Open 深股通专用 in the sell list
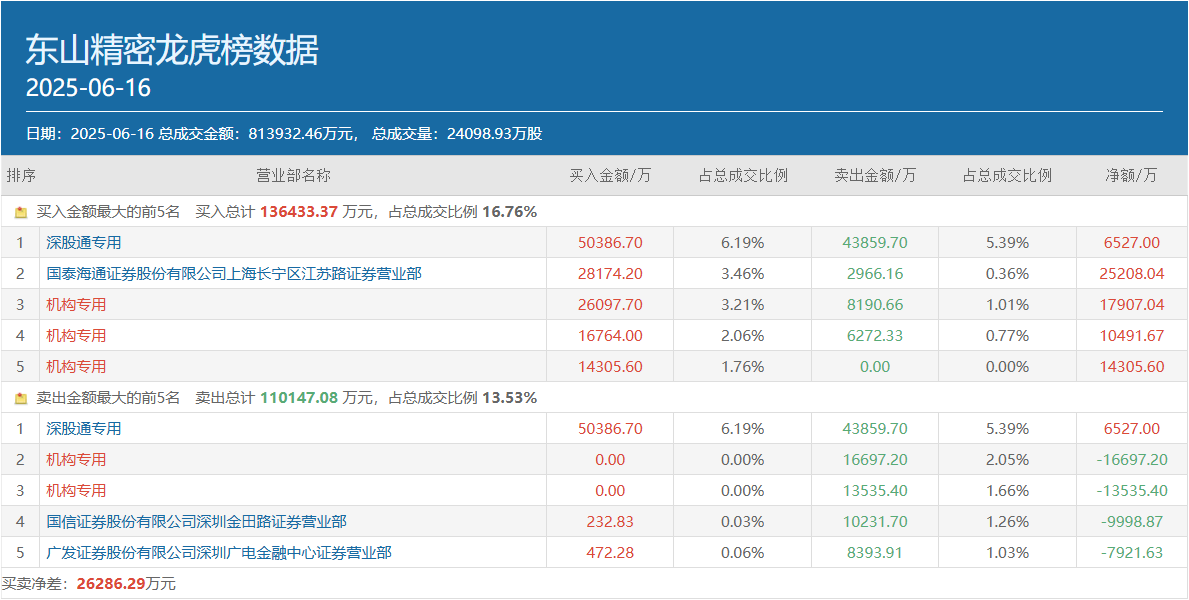Image resolution: width=1189 pixels, height=600 pixels. coord(82,428)
